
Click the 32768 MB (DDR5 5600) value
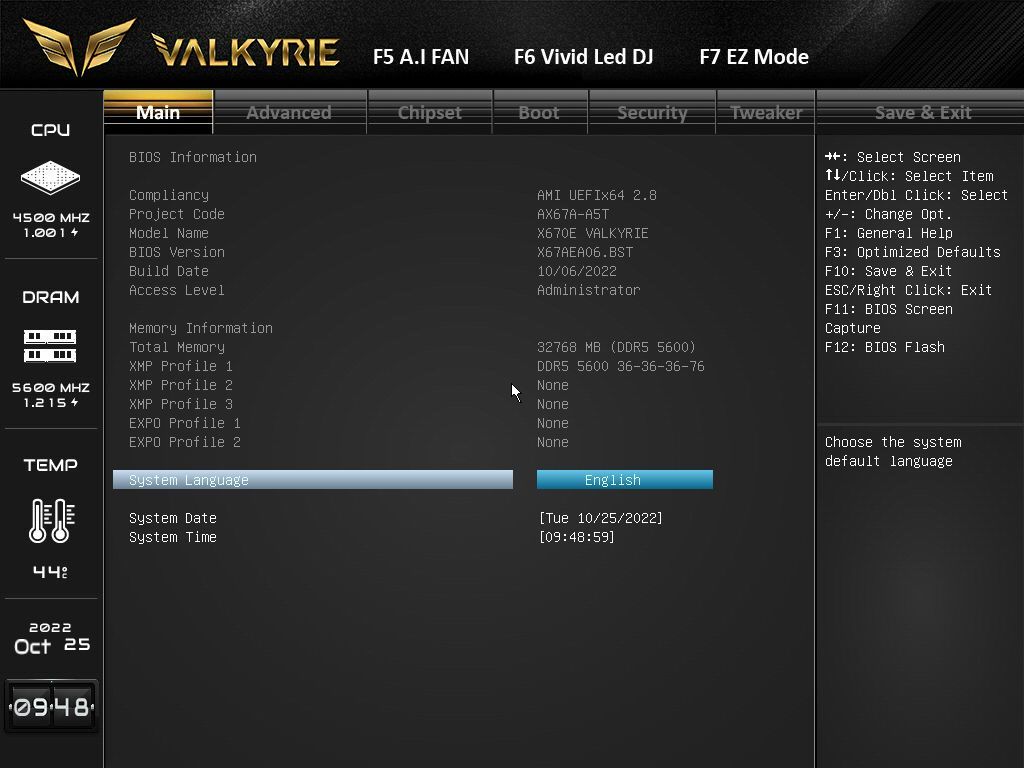[616, 347]
